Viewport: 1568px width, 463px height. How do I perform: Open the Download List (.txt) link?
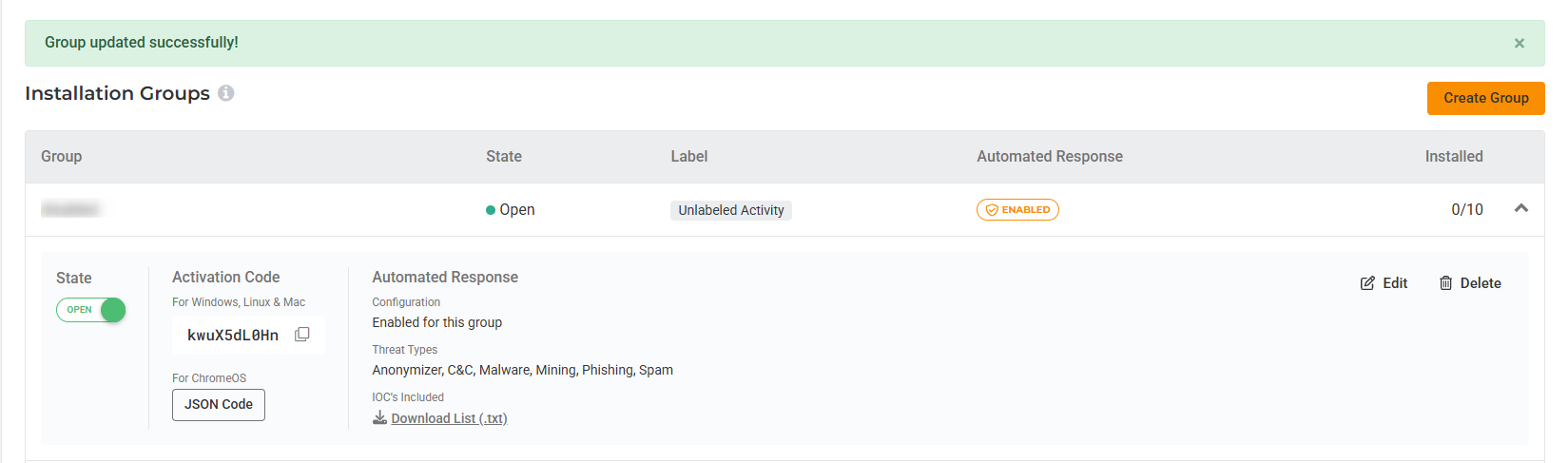[x=449, y=418]
